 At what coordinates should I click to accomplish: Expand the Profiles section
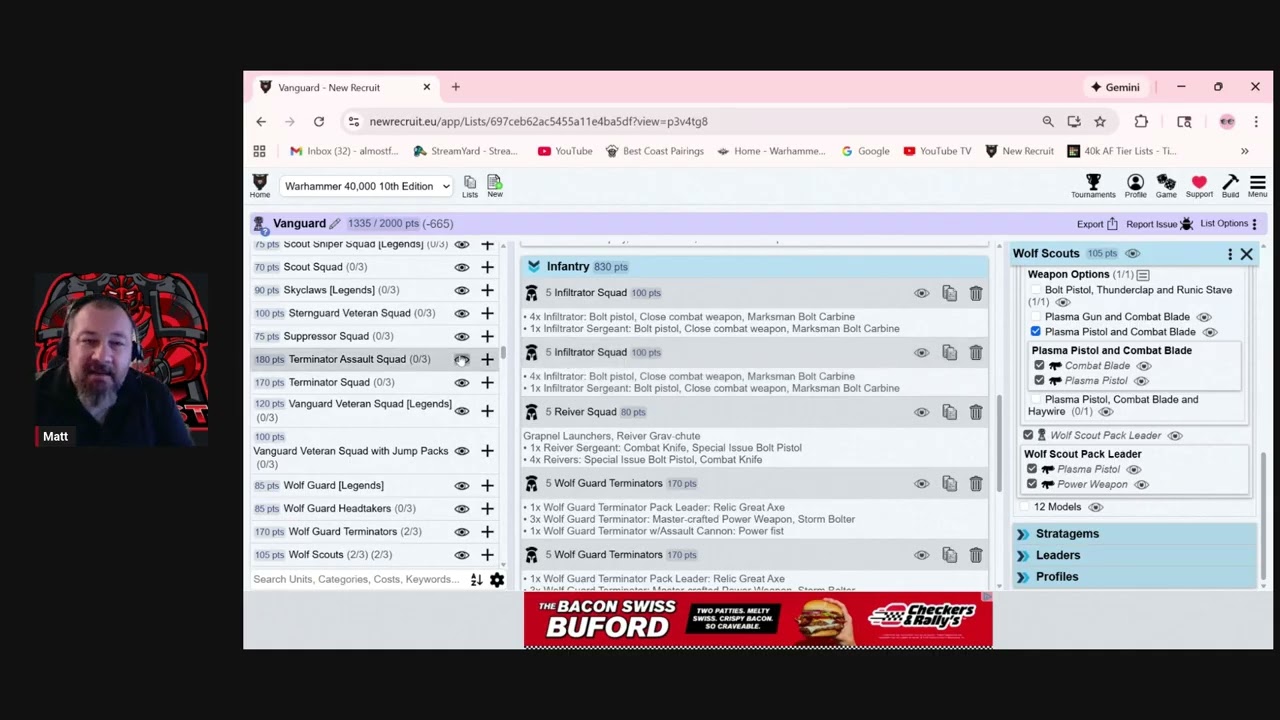(x=1134, y=577)
